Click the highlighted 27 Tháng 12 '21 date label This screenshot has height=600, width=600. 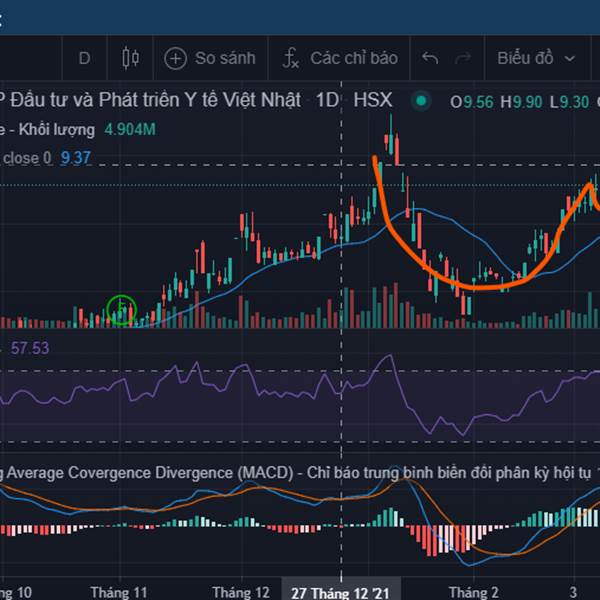pyautogui.click(x=340, y=592)
